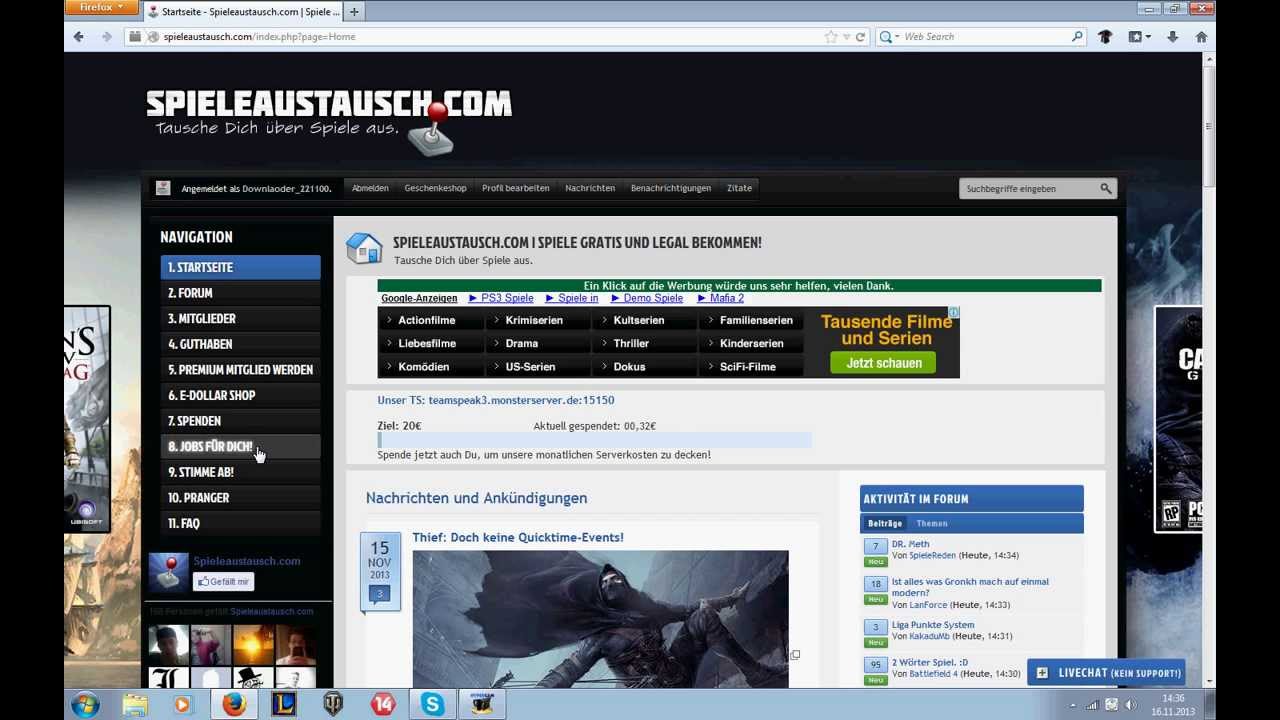This screenshot has width=1280, height=720.
Task: Click the comment count icon under the date
Action: [x=379, y=594]
